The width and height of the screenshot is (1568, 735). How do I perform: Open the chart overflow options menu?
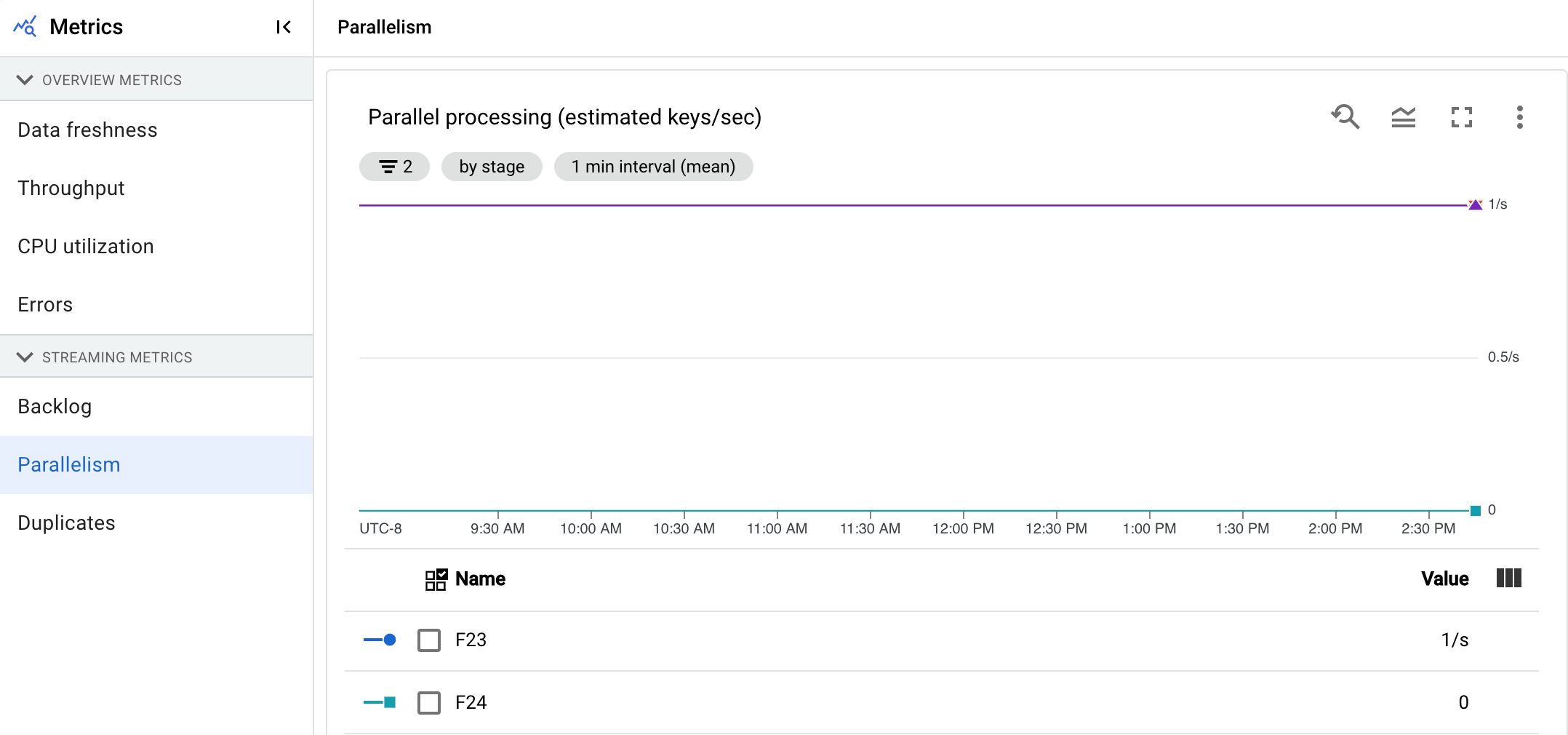pos(1519,117)
